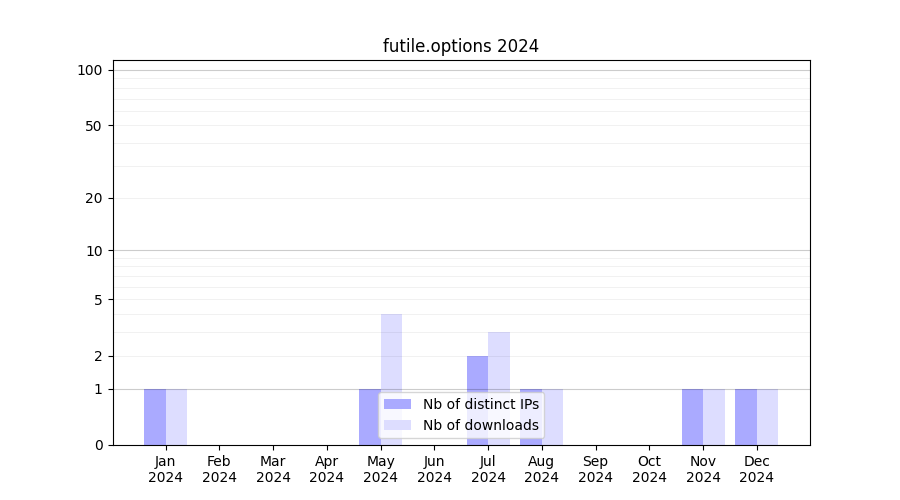Click the "100" y-axis tick label
Screen dimensions: 900x500
[90, 70]
